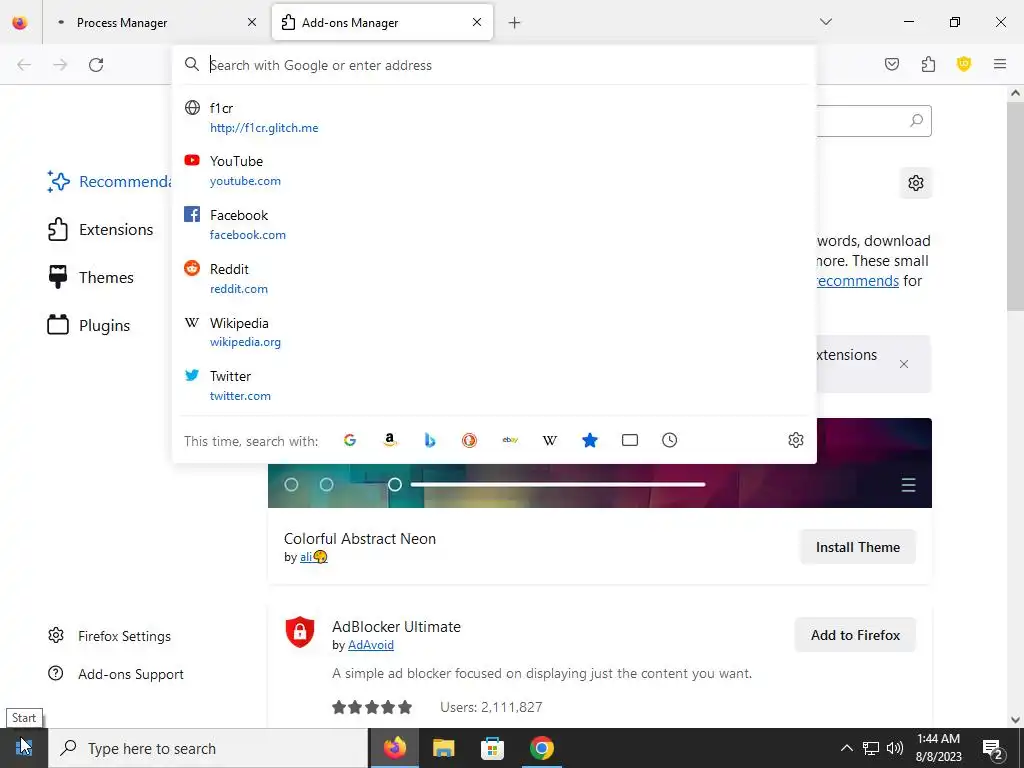Viewport: 1024px width, 768px height.
Task: Open a new tab with plus button
Action: 515,23
